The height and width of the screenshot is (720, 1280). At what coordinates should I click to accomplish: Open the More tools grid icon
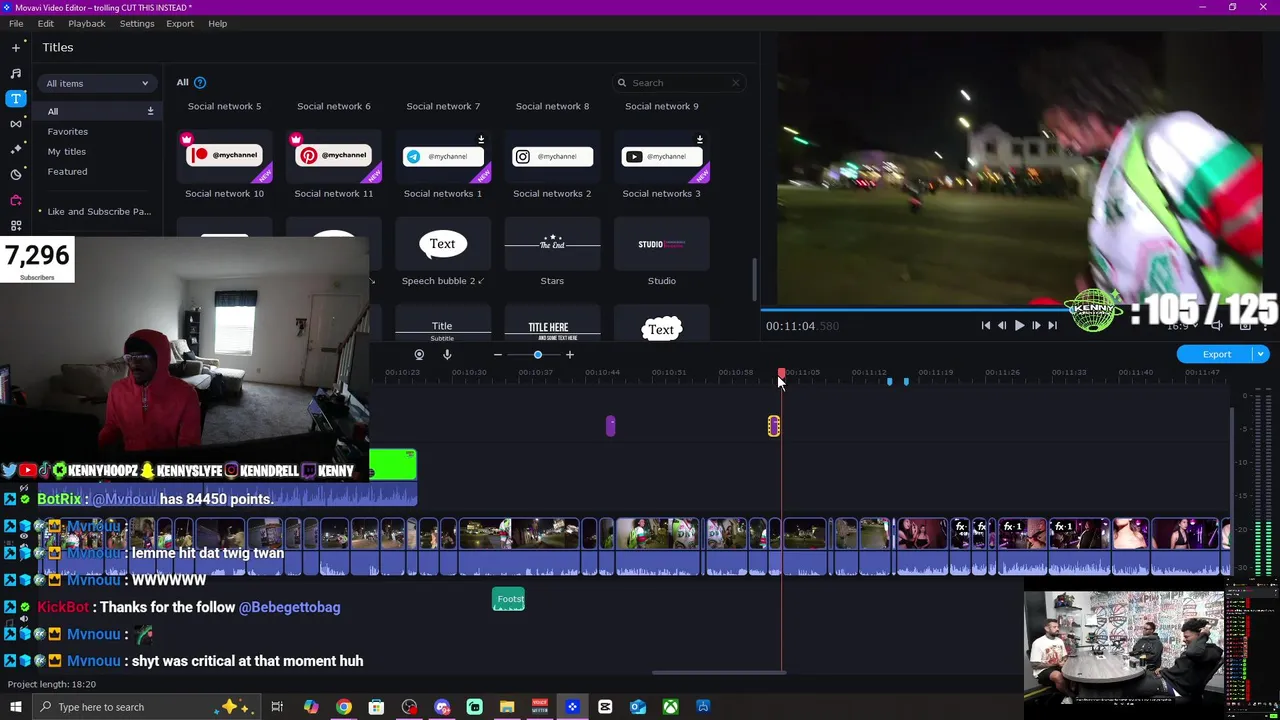coord(15,225)
